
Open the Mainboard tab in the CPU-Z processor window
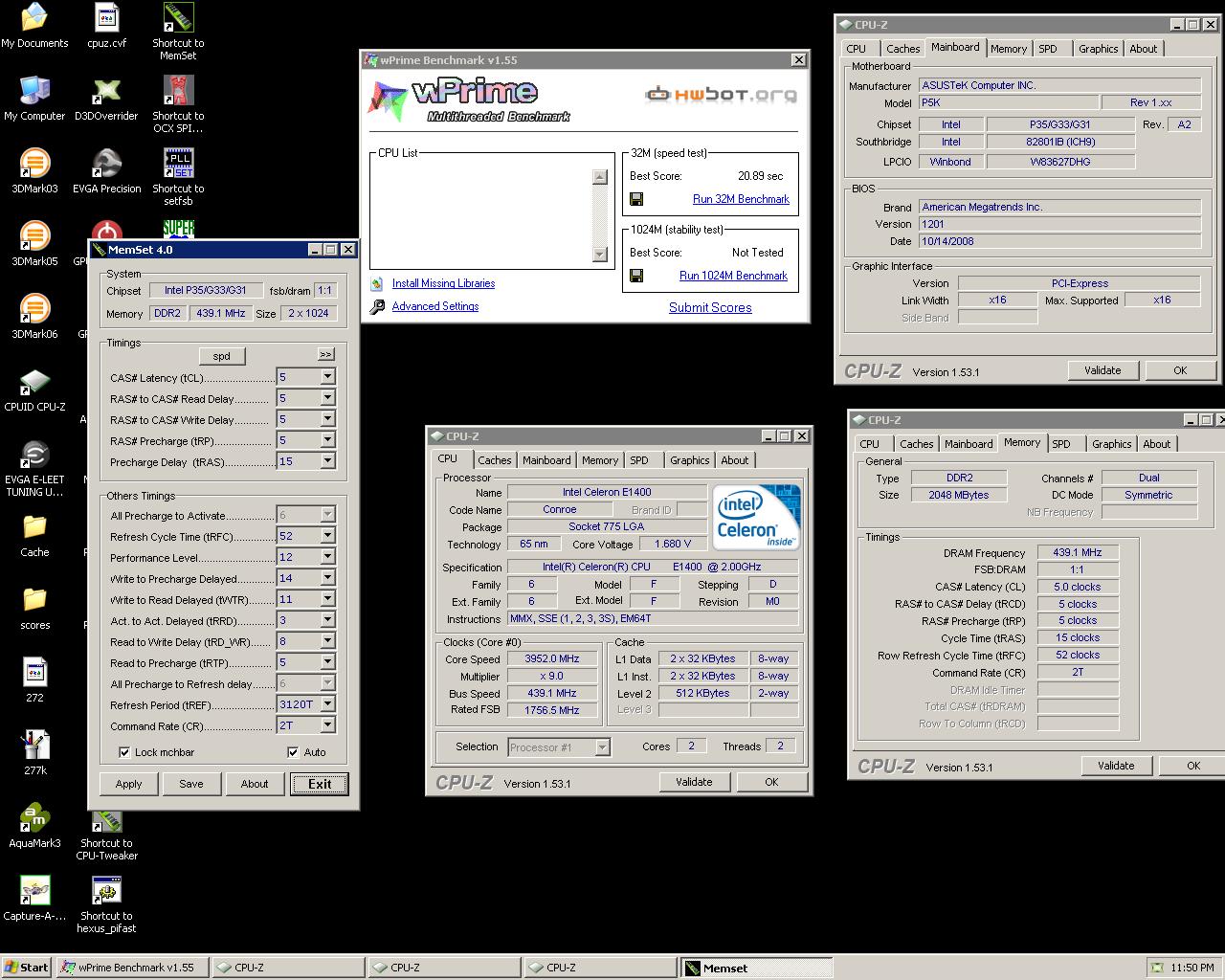546,460
